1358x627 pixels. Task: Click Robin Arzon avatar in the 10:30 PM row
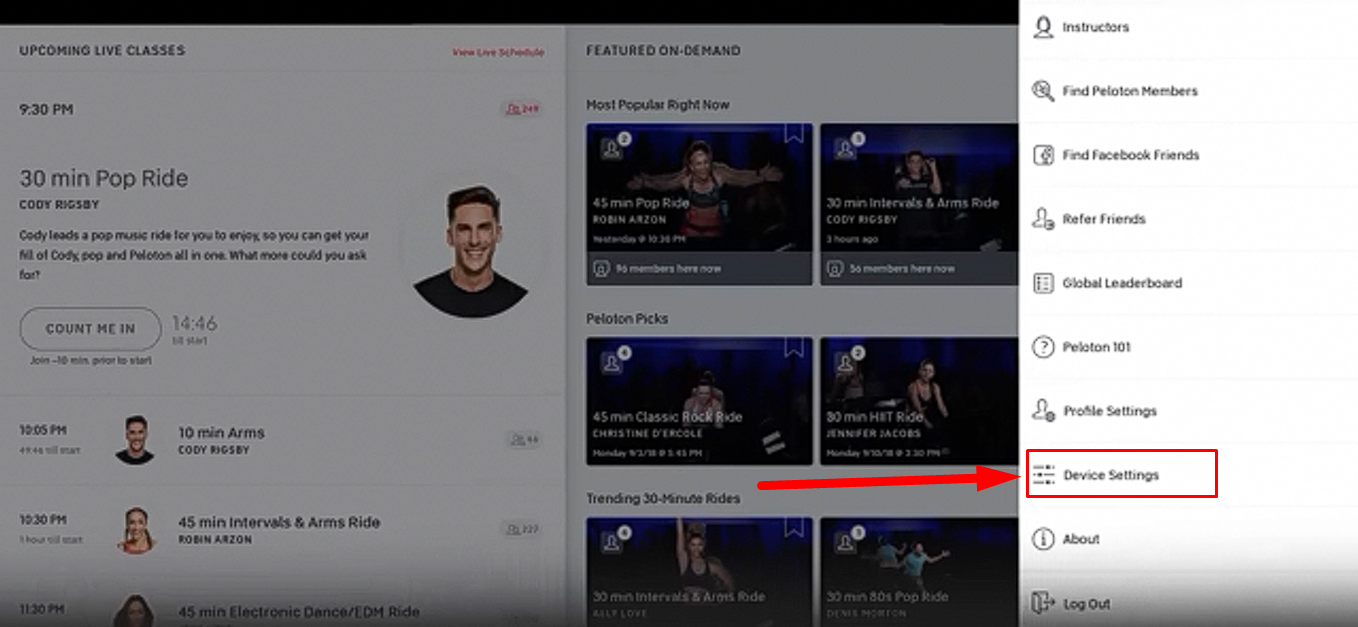point(136,530)
